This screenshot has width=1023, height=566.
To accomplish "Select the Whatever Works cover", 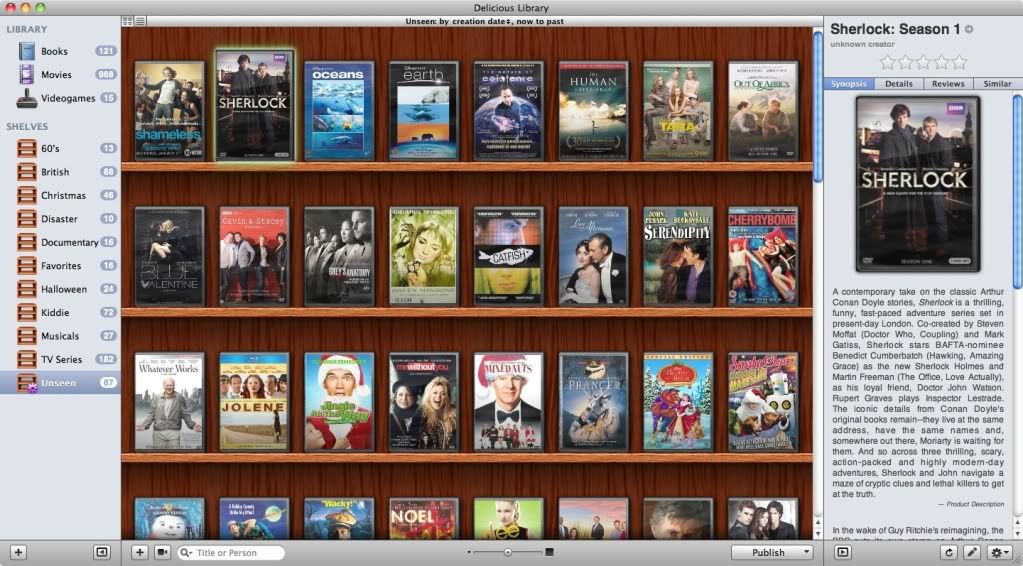I will [170, 402].
